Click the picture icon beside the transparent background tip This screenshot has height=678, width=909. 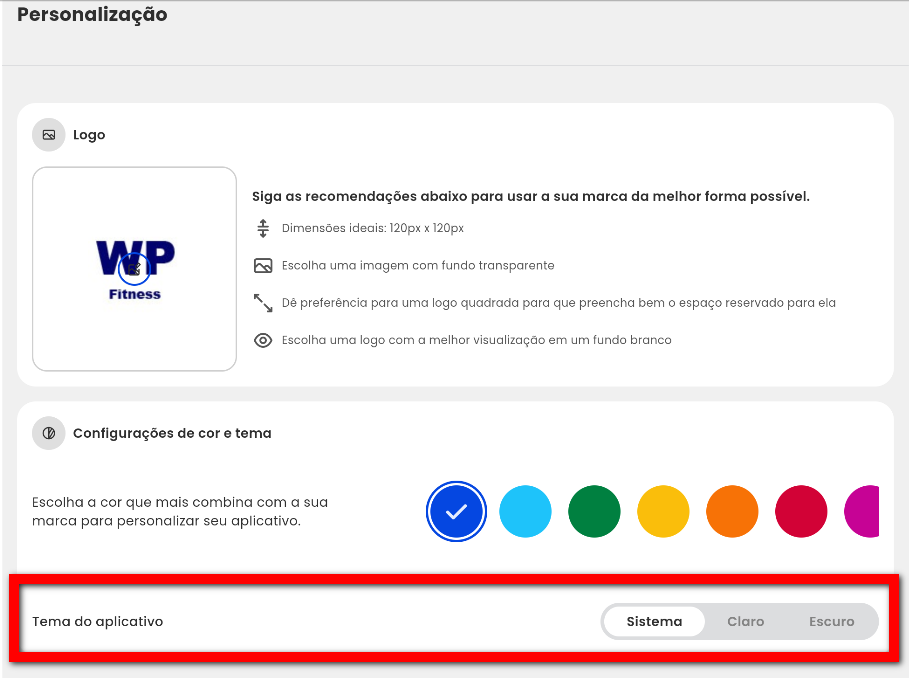[263, 266]
